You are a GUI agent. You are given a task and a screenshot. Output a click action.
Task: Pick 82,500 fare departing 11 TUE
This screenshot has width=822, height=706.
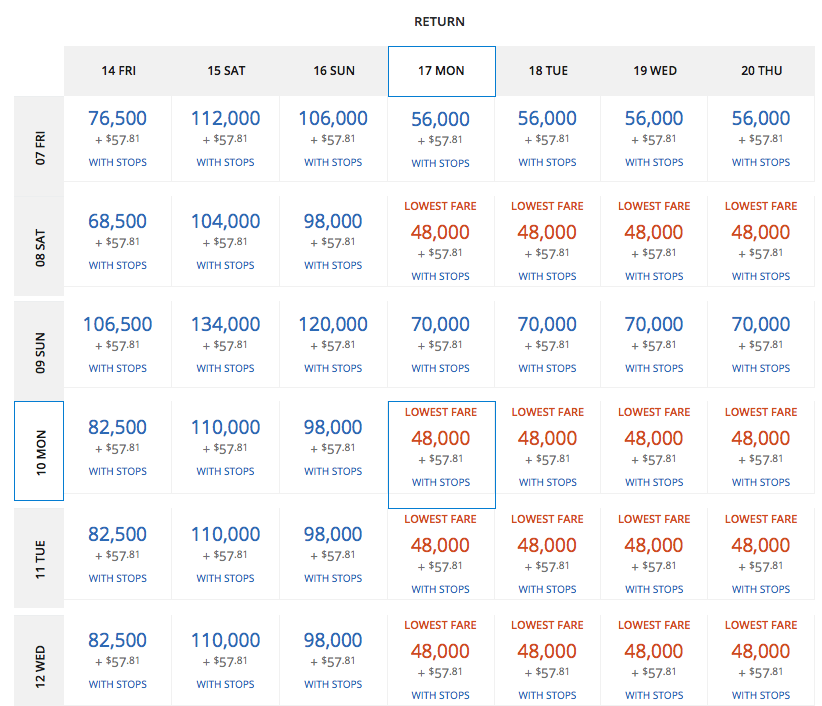coord(118,535)
